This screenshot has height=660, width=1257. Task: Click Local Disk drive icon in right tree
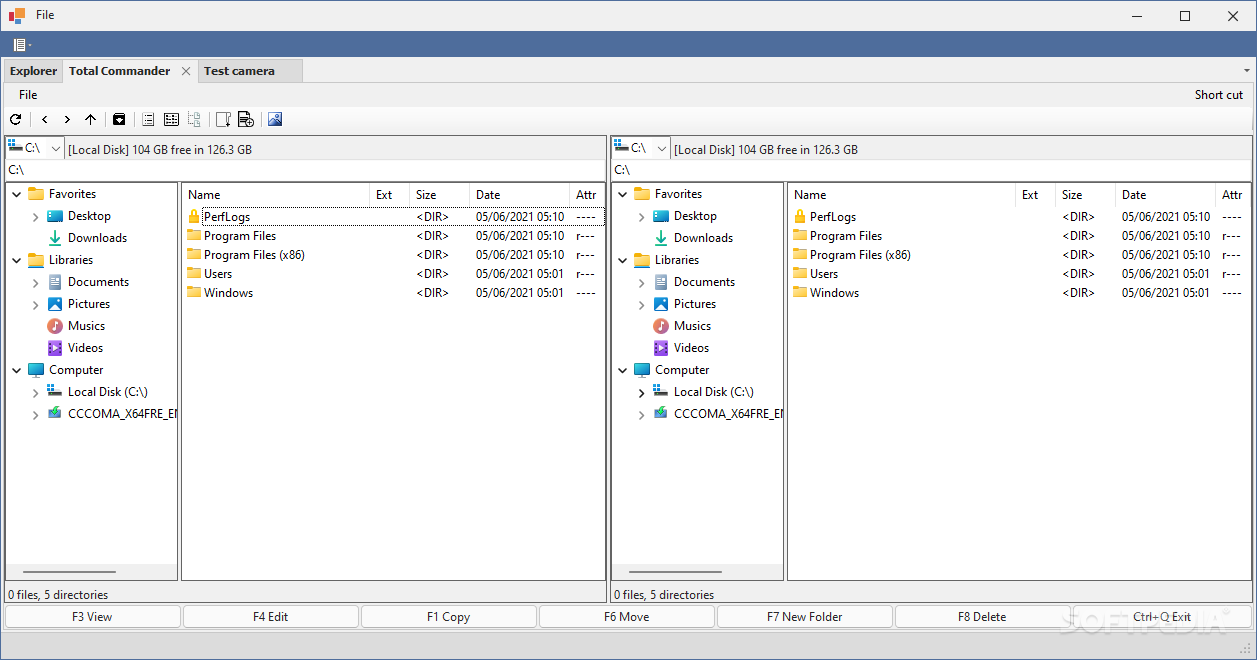click(661, 391)
